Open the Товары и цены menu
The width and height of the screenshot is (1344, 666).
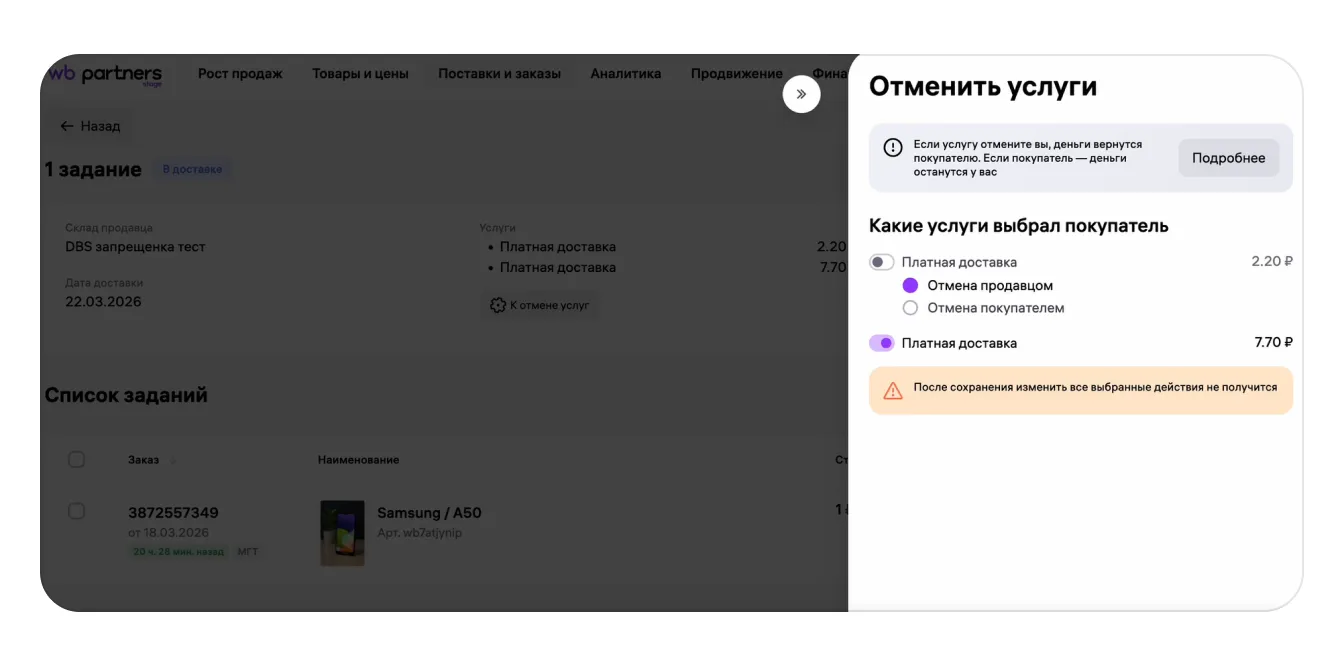tap(360, 73)
